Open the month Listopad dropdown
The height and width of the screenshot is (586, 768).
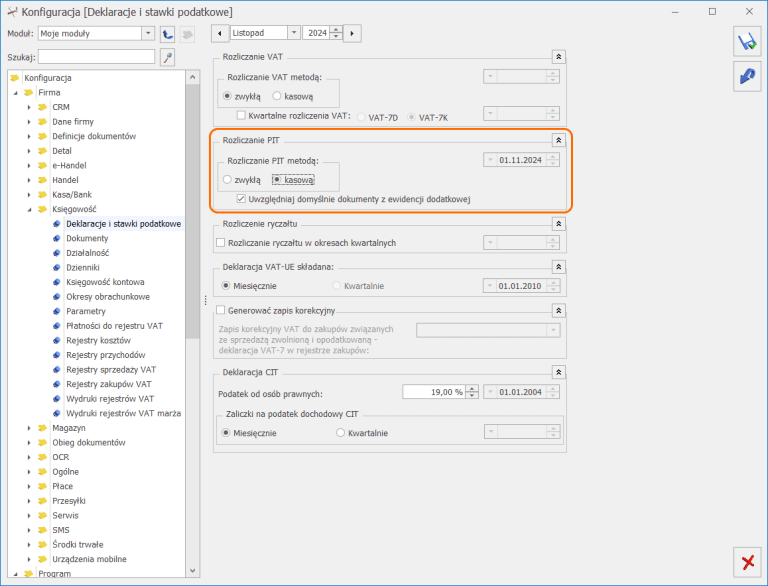(293, 33)
